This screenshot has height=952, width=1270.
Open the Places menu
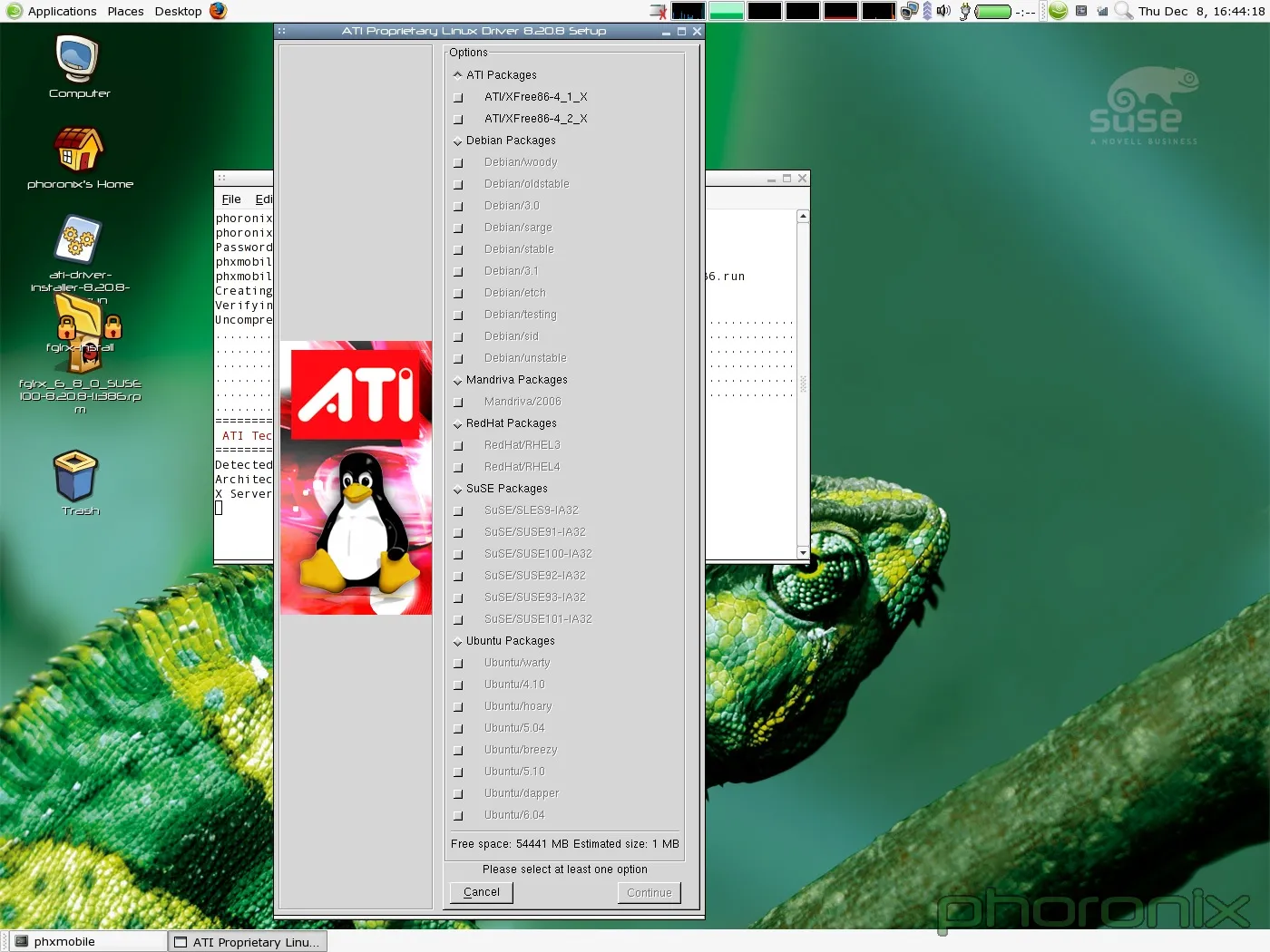coord(125,11)
